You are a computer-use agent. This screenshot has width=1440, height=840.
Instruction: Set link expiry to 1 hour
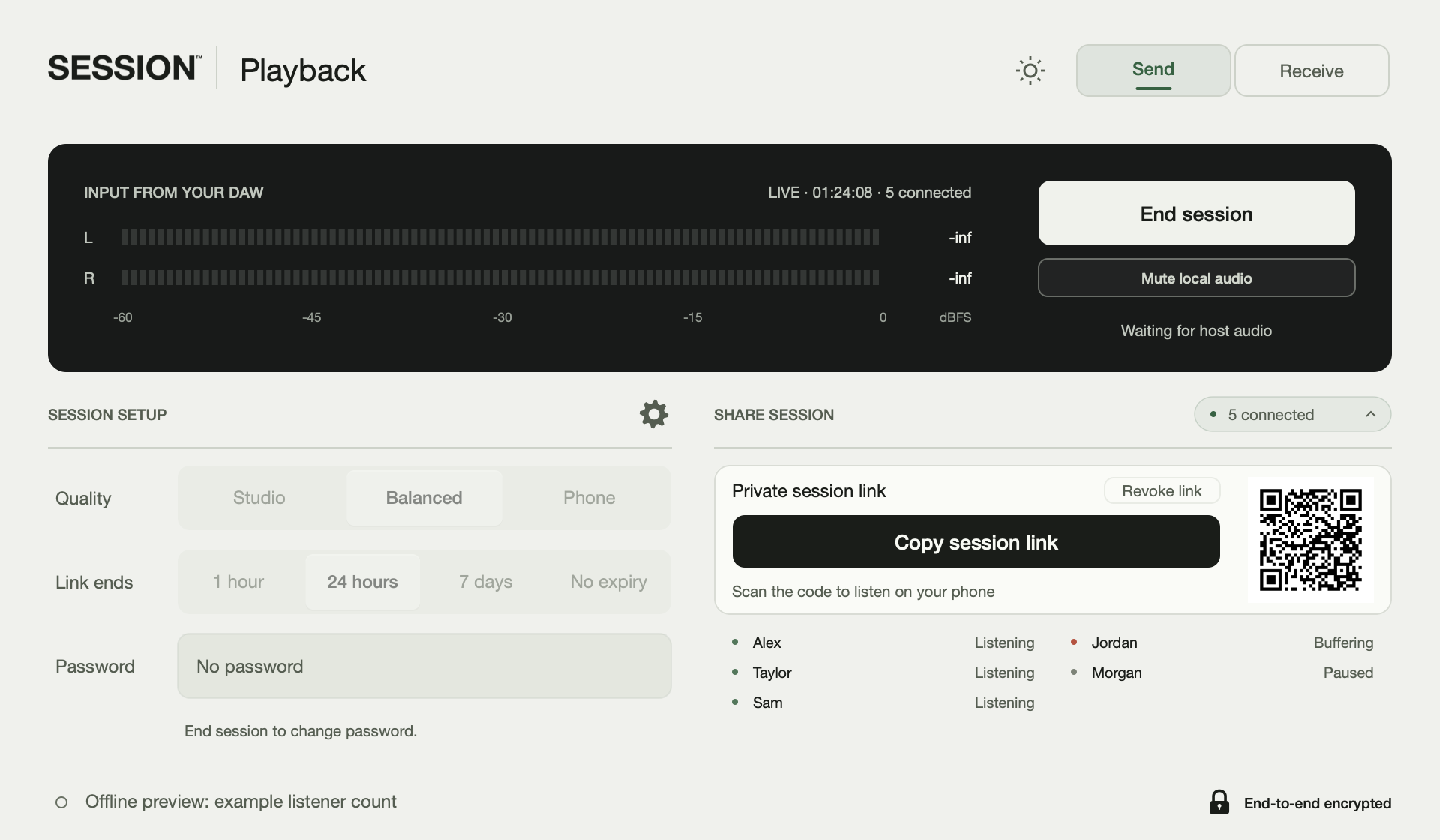(238, 582)
